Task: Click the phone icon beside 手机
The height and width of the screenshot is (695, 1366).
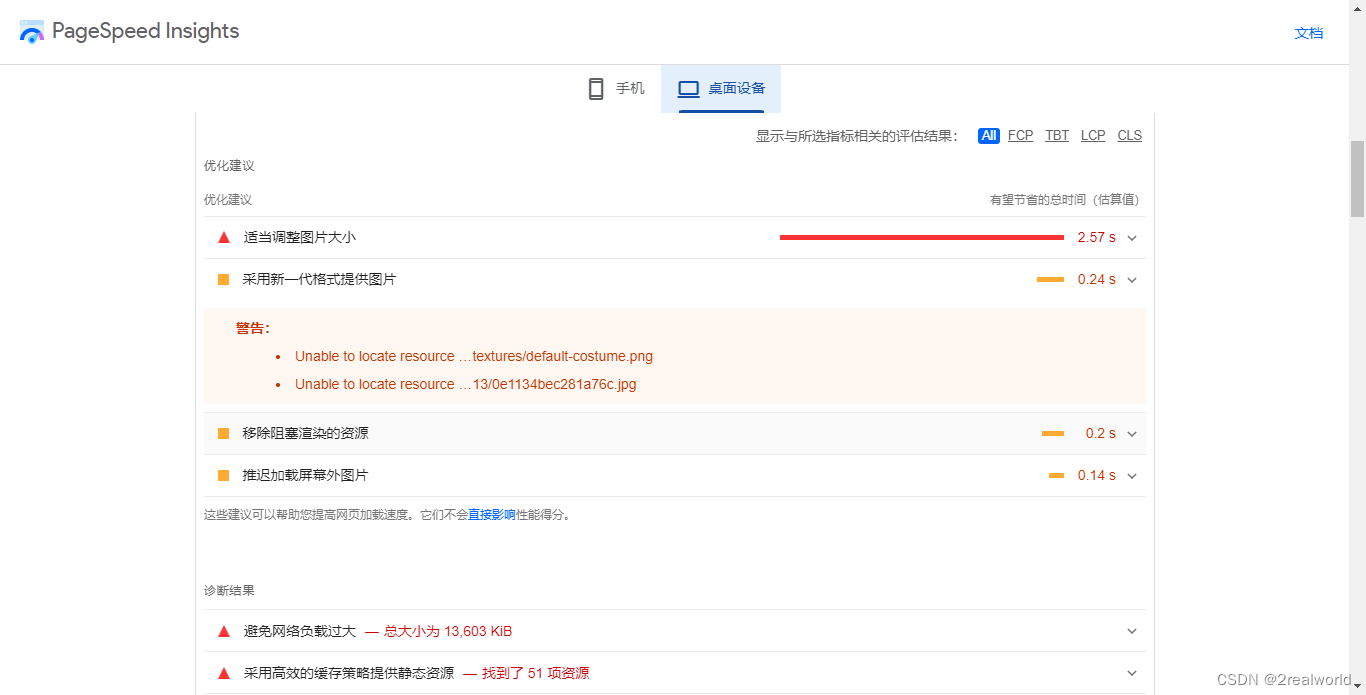Action: pyautogui.click(x=597, y=88)
